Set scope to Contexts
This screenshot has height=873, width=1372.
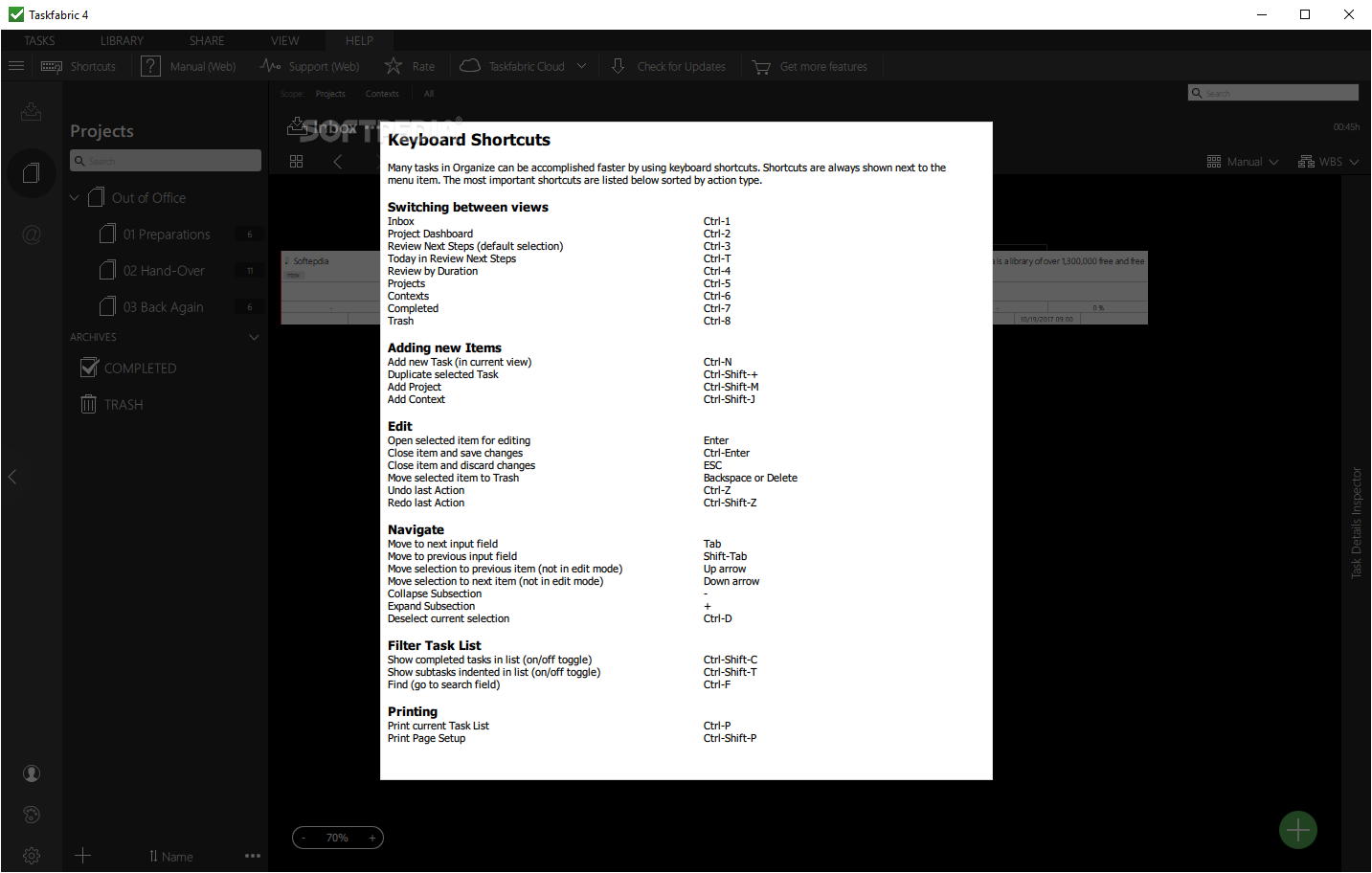click(x=382, y=94)
